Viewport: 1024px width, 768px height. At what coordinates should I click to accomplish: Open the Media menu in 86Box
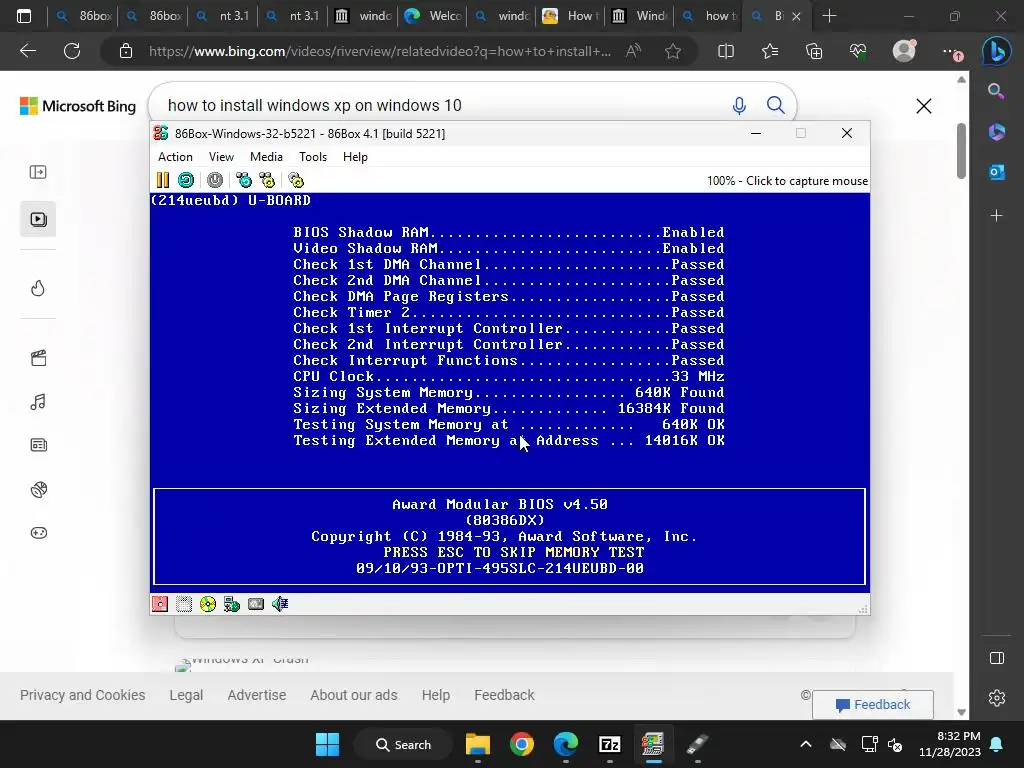(266, 157)
